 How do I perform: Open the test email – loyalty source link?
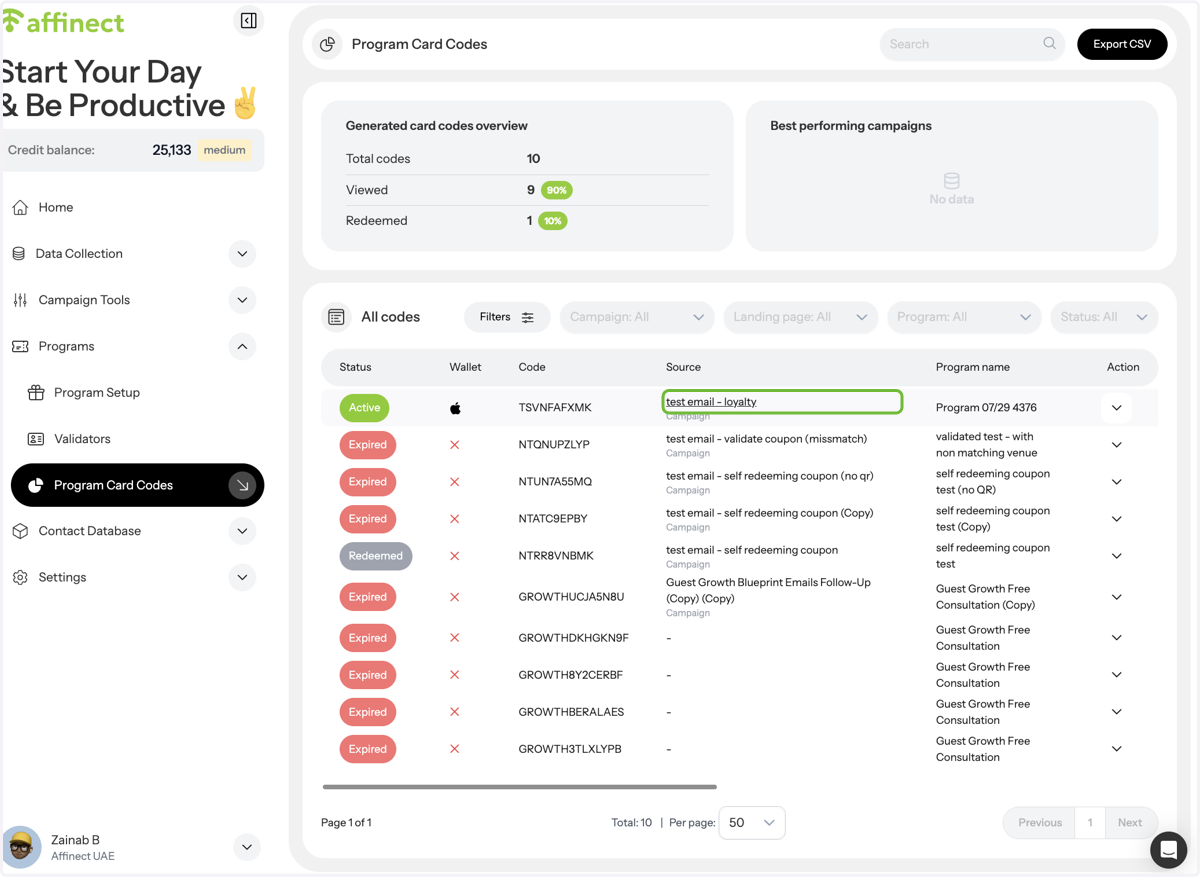[x=711, y=402]
